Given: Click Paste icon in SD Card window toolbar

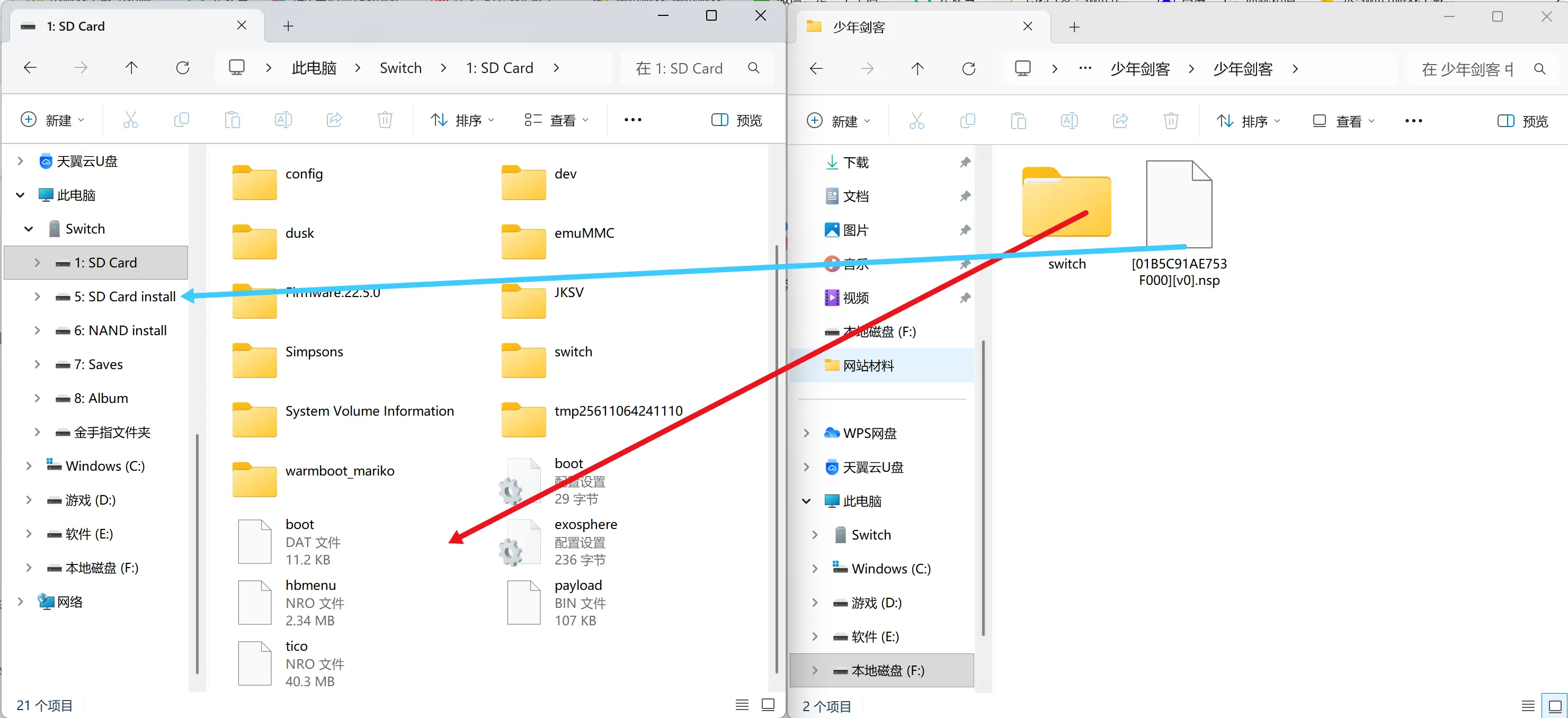Looking at the screenshot, I should tap(232, 120).
